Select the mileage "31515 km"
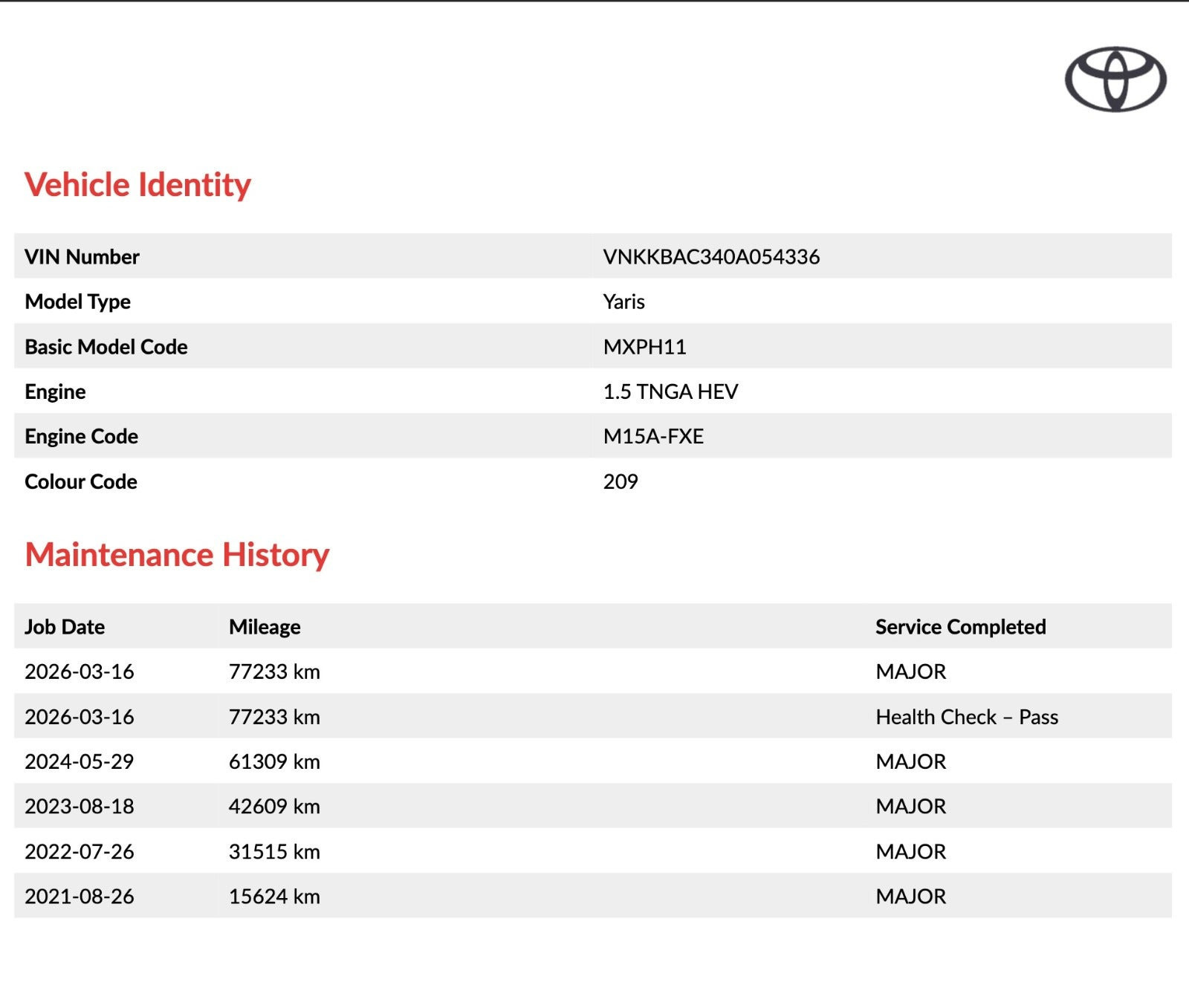The image size is (1189, 1008). tap(274, 851)
